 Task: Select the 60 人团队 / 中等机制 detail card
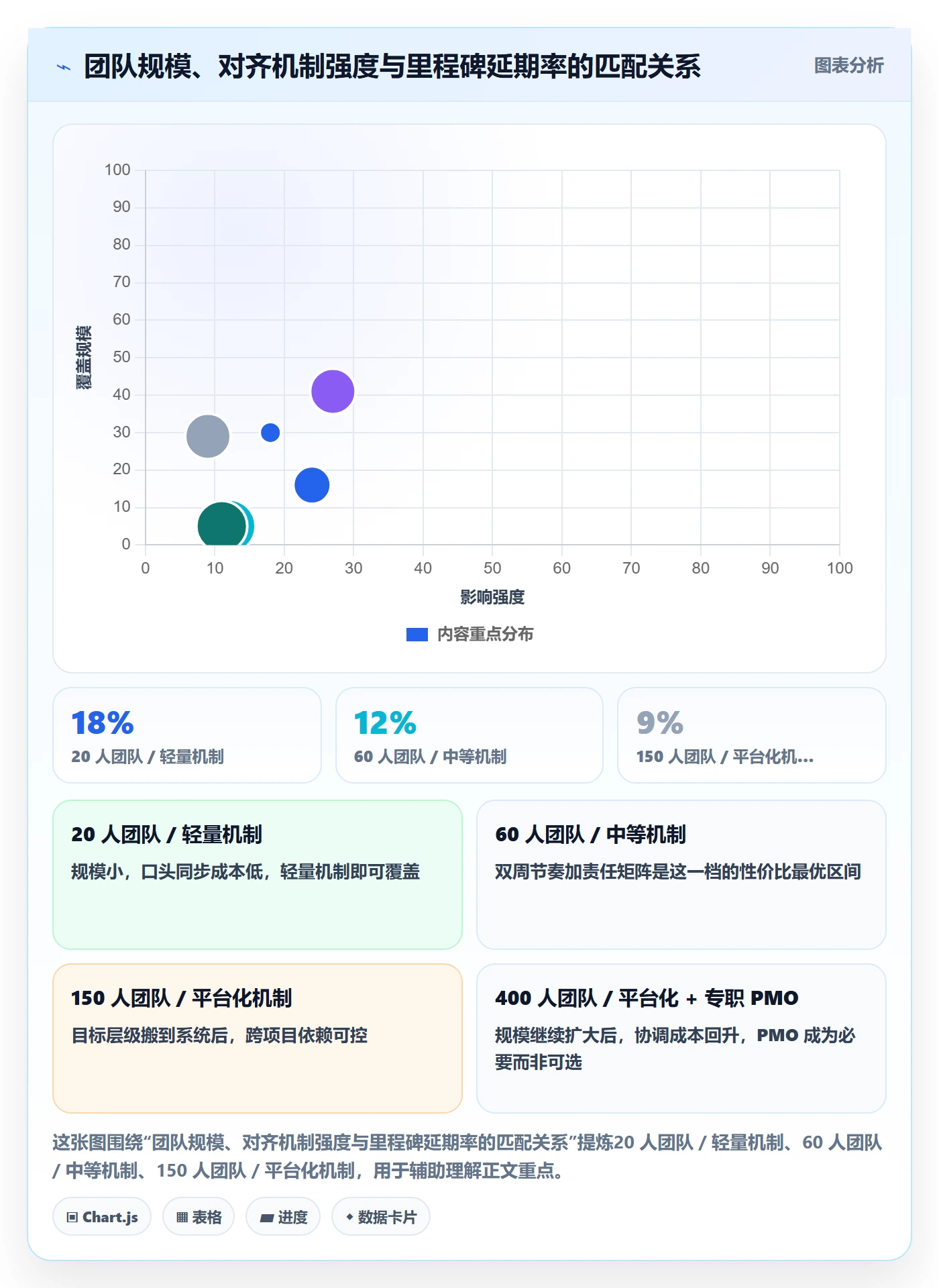click(x=681, y=875)
